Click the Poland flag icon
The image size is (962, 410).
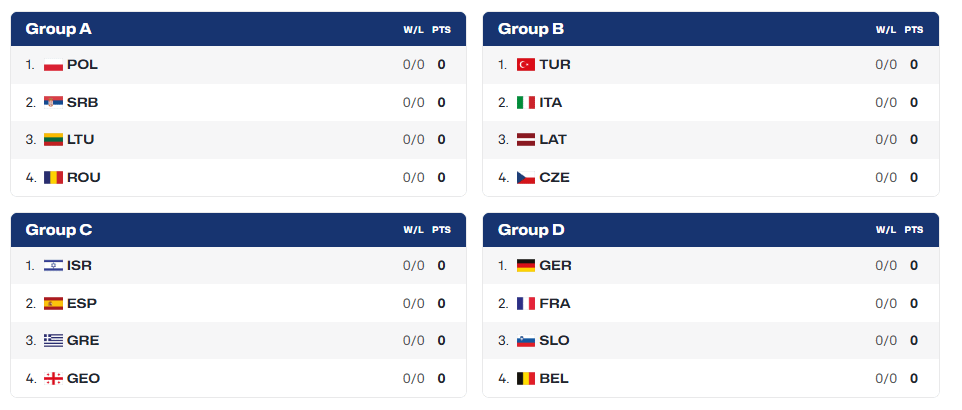point(53,64)
